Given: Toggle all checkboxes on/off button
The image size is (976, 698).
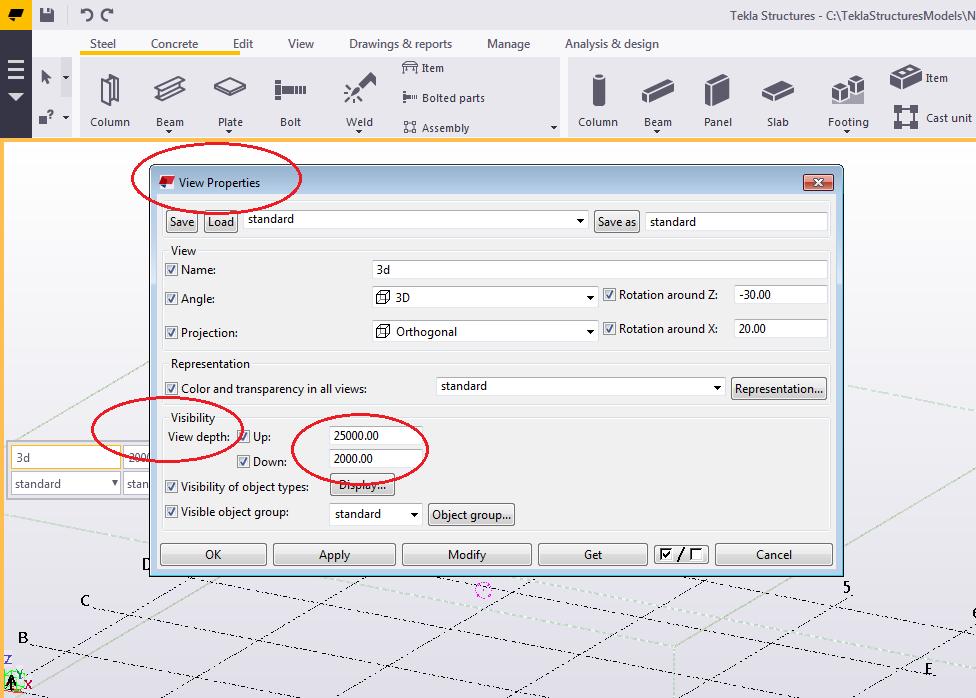Looking at the screenshot, I should coord(681,554).
